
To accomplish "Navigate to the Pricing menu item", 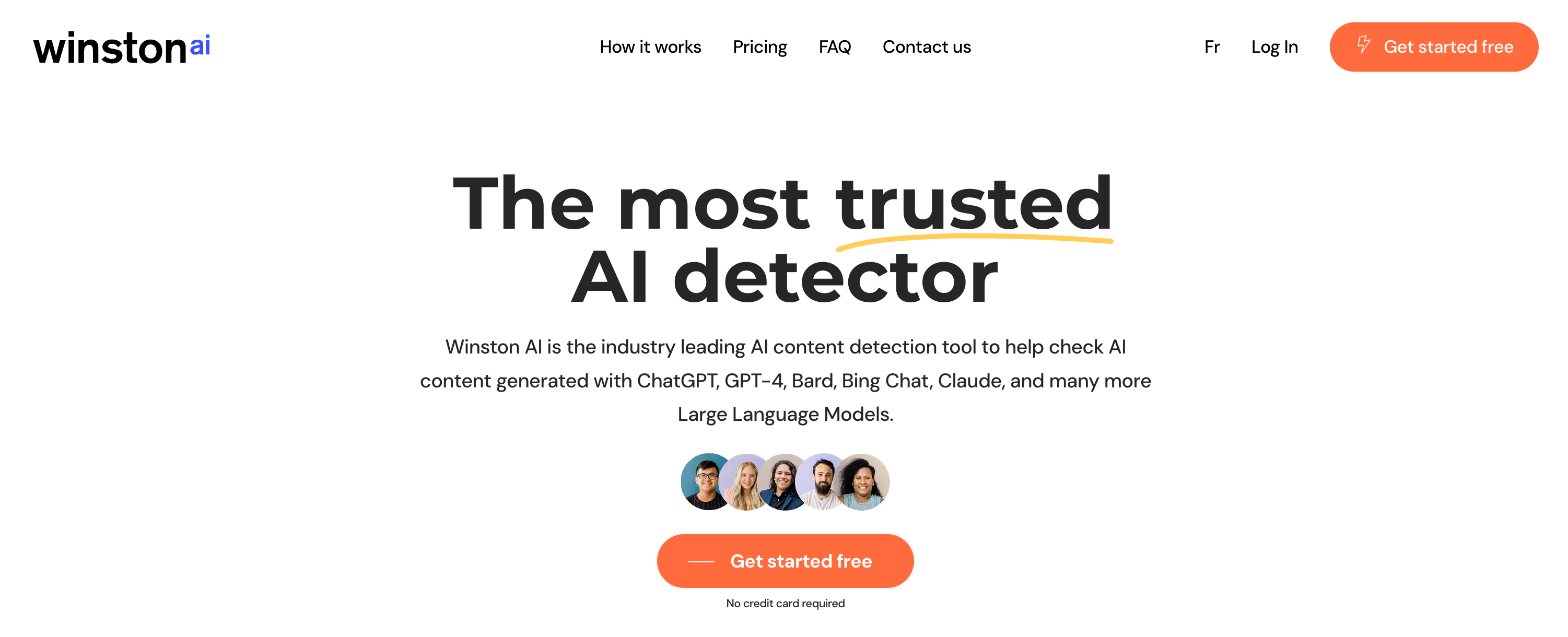I will 760,45.
